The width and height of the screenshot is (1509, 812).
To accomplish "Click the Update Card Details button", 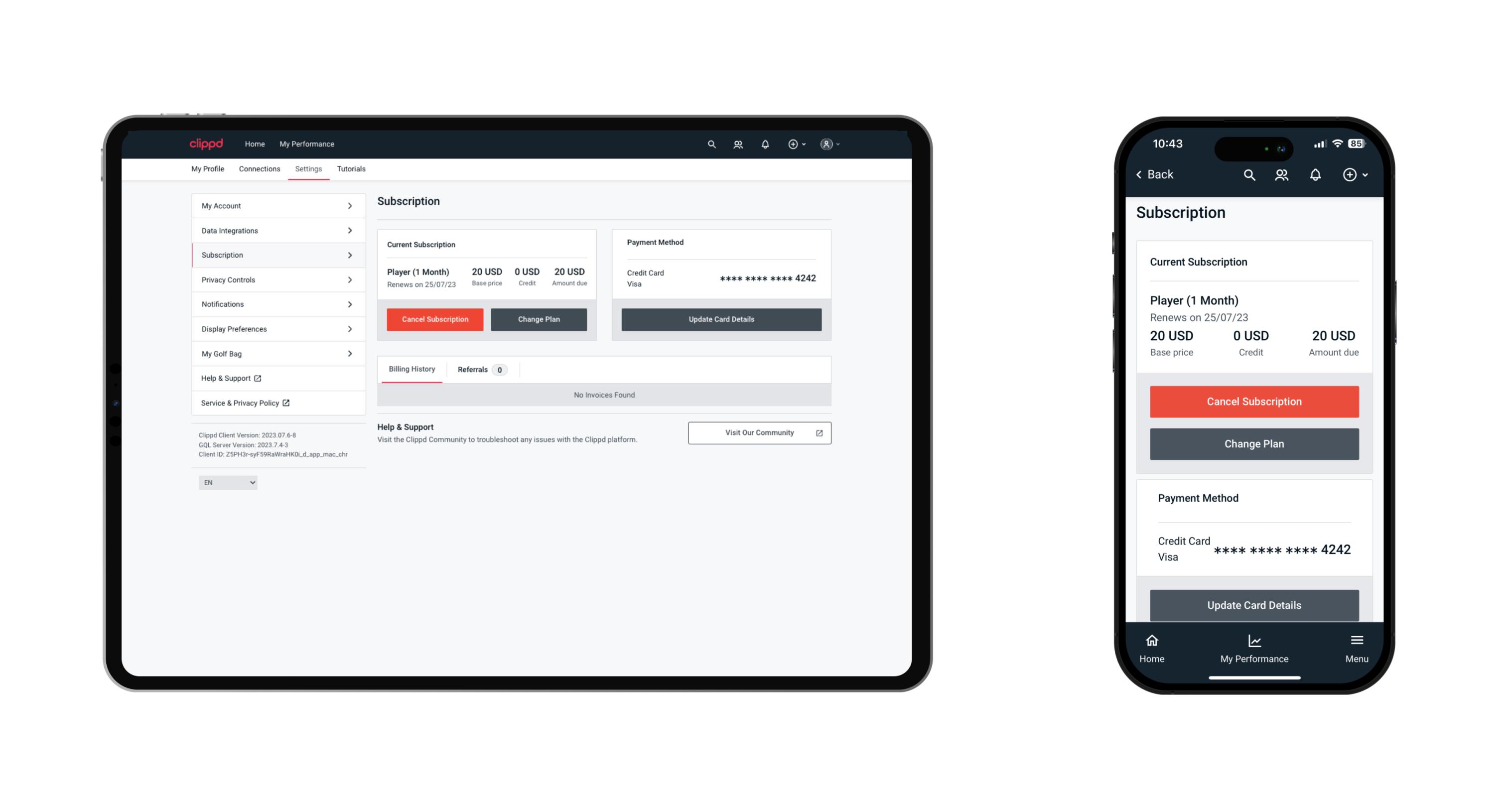I will 721,319.
